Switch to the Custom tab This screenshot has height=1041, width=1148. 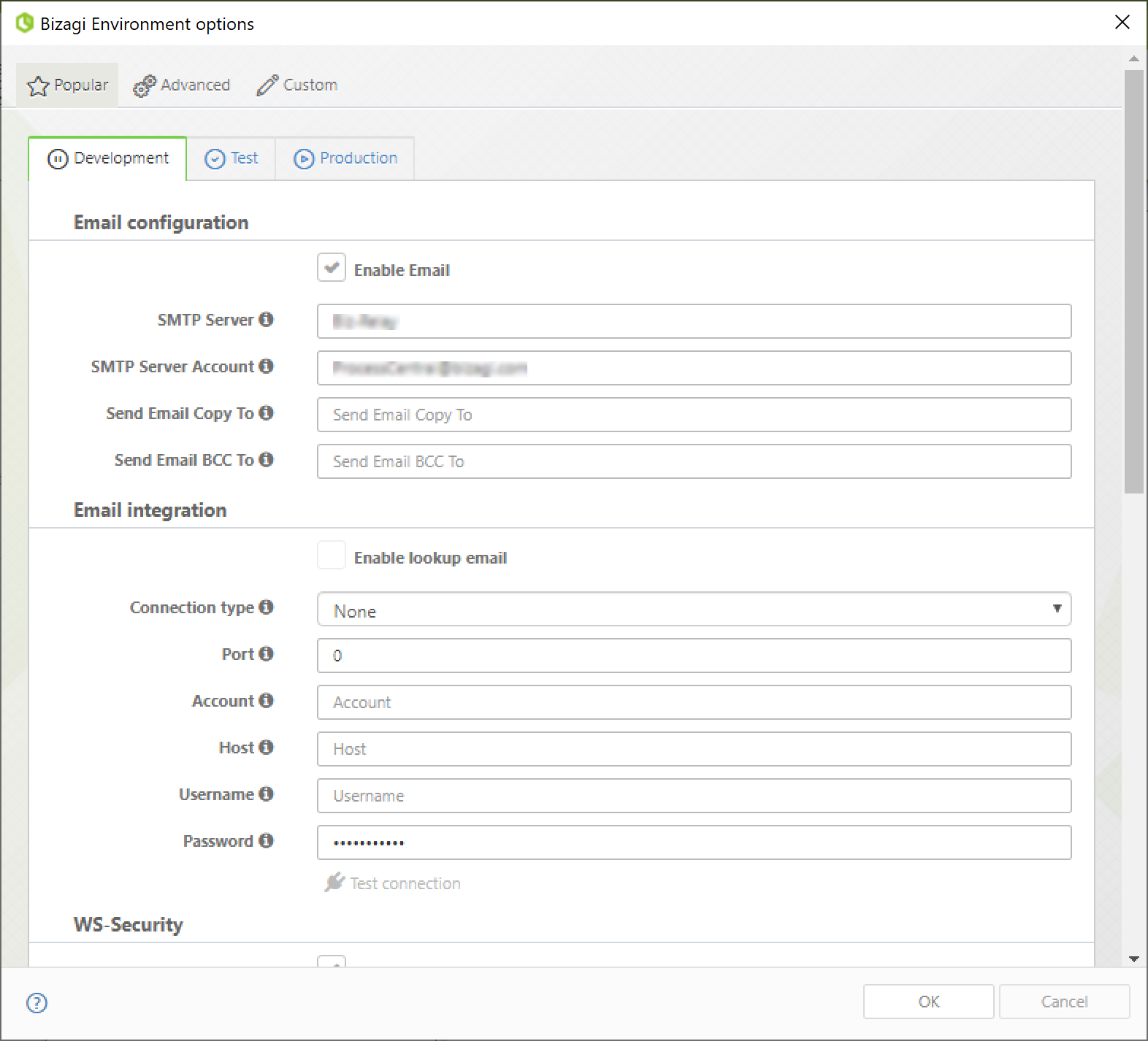click(297, 85)
